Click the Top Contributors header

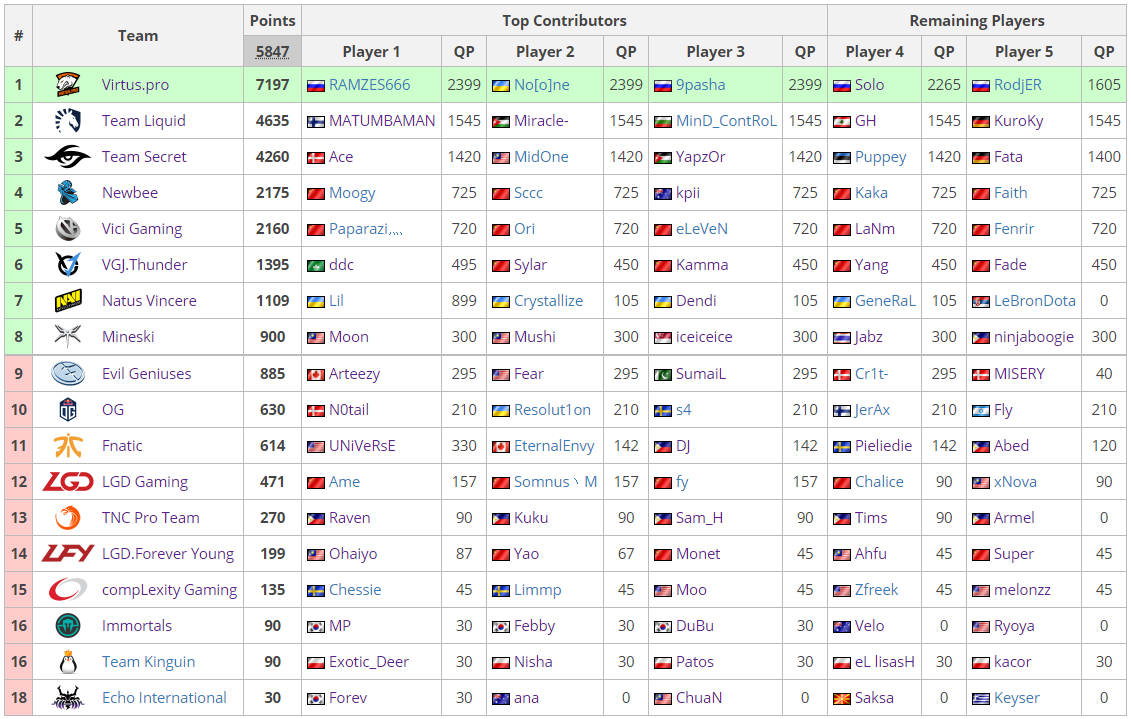coord(564,20)
